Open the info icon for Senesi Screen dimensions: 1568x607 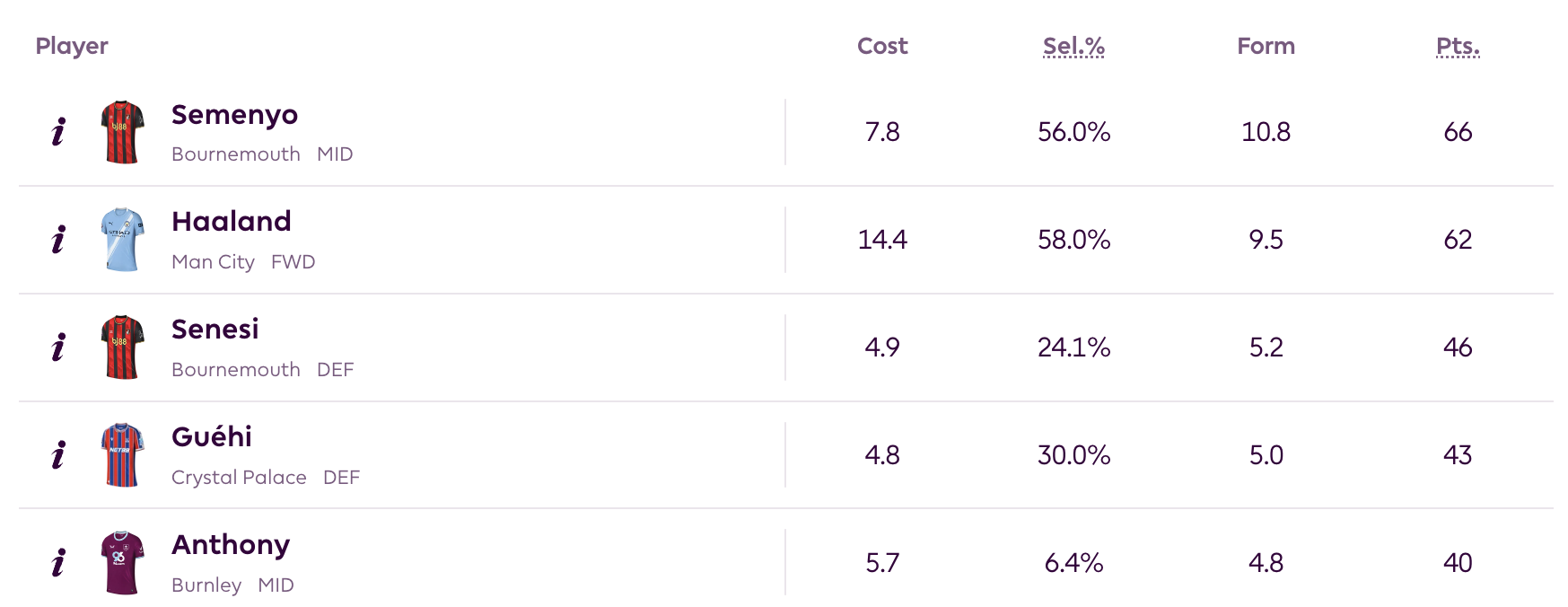pos(58,347)
